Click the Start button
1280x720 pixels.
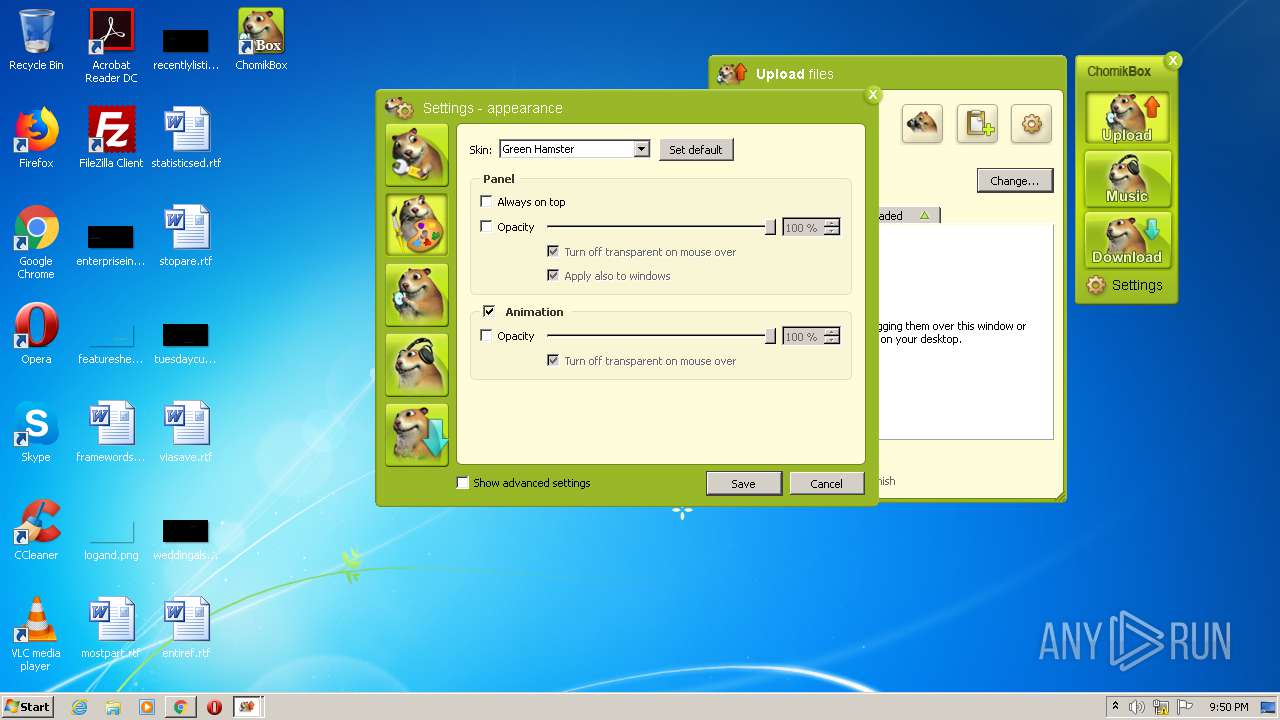pos(28,707)
